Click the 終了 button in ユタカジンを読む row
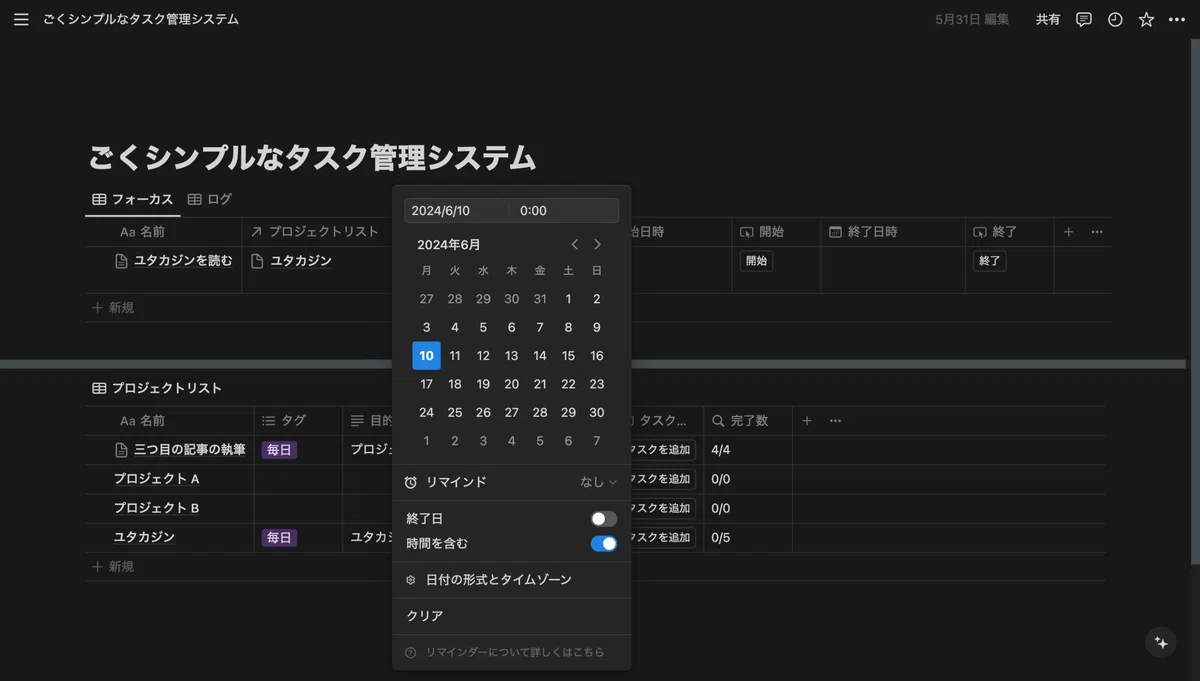 (990, 261)
